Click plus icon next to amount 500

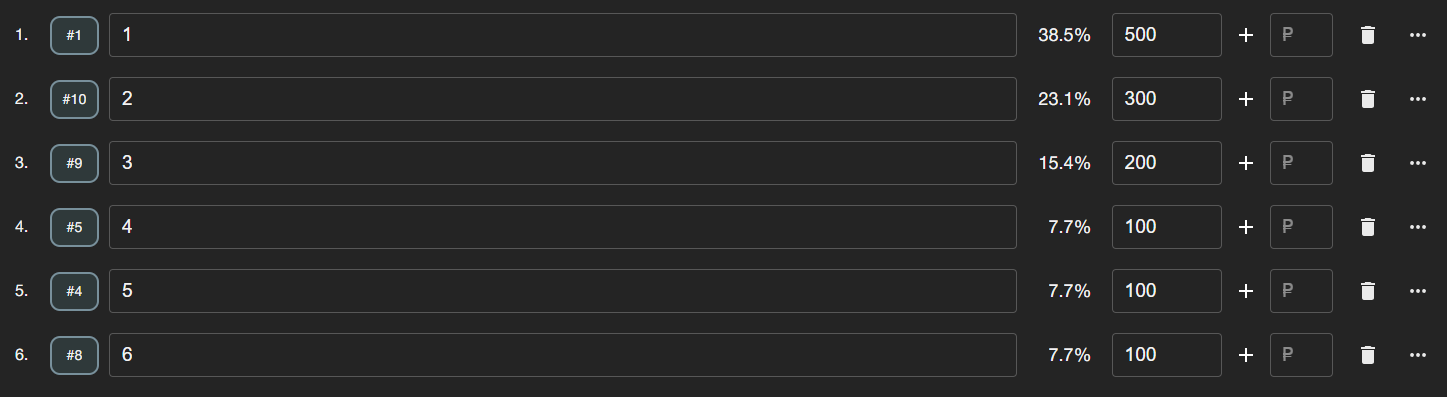coord(1246,35)
